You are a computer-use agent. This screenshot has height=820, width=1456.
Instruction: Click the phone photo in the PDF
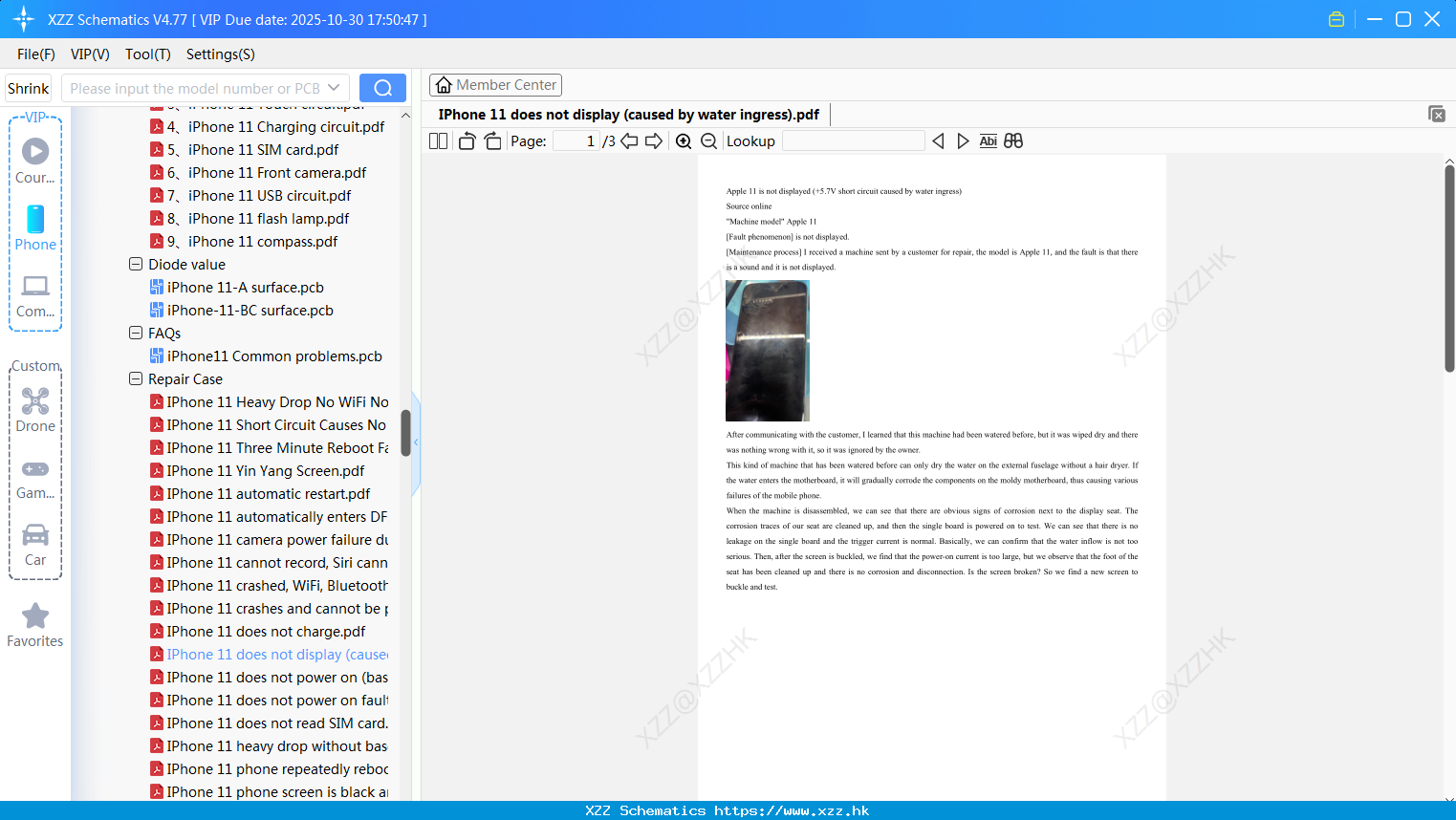coord(768,351)
